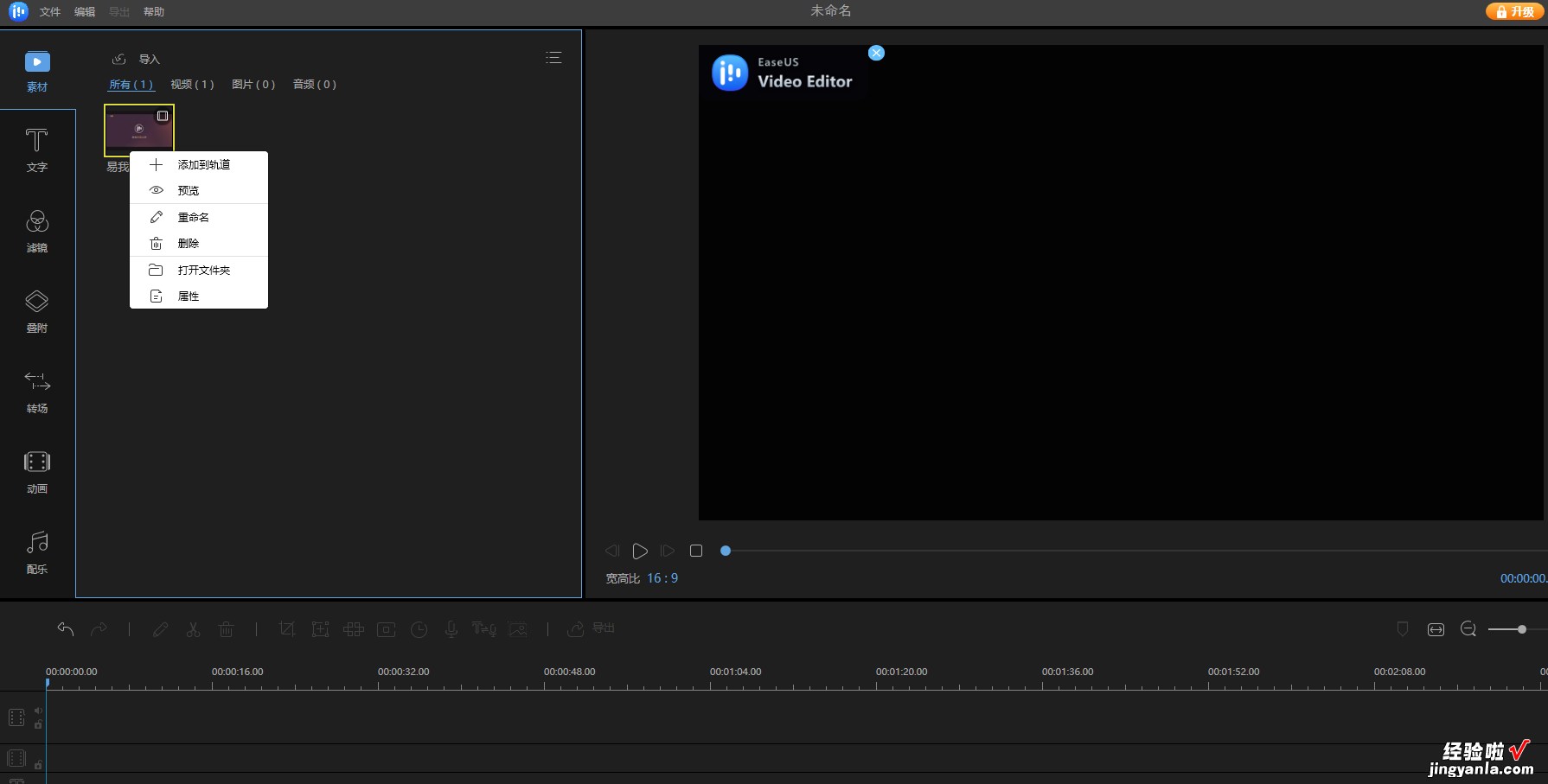Screen dimensions: 1548x784
Task: Click the play button in preview
Action: (x=640, y=551)
